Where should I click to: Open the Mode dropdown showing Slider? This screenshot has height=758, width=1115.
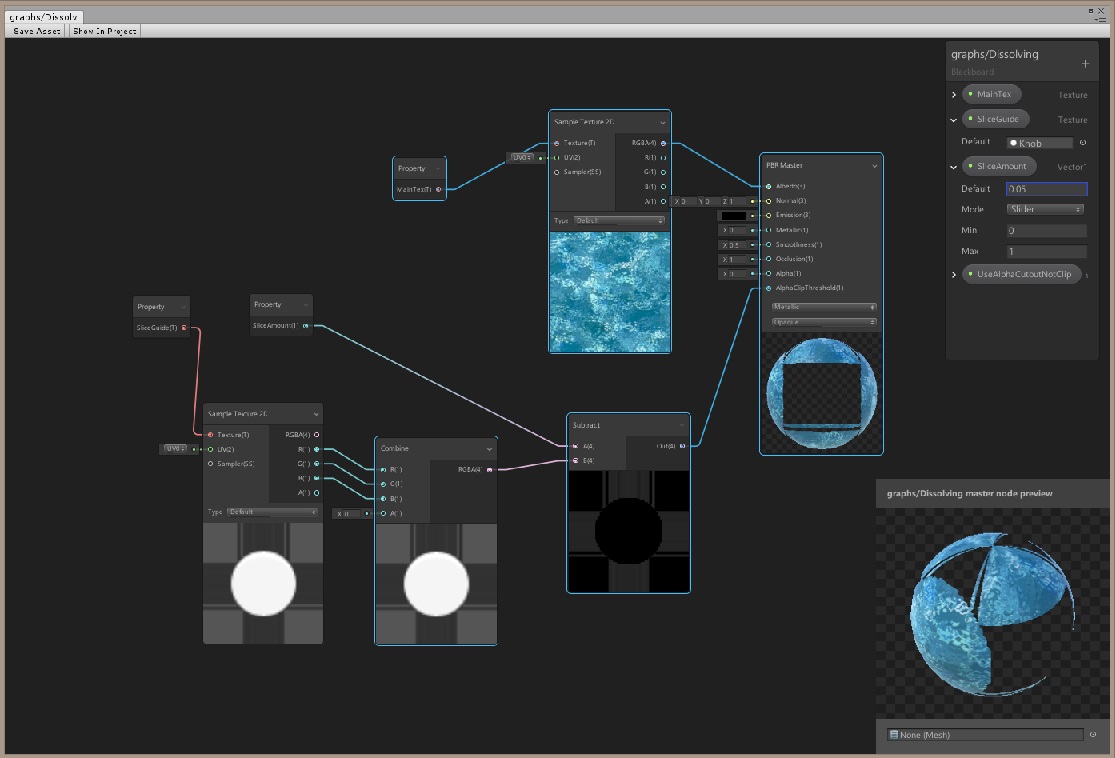pos(1046,209)
